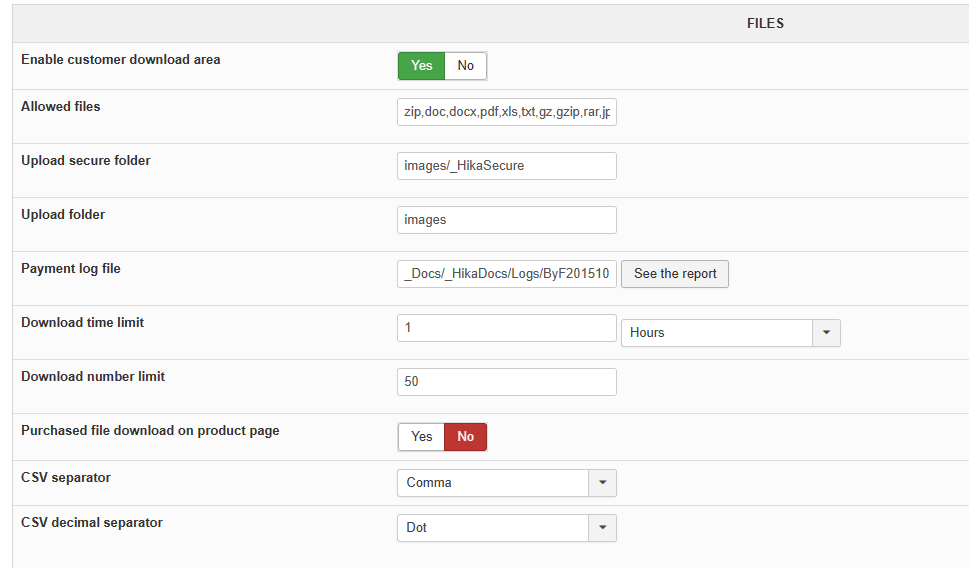Click the Upload folder input box

(506, 220)
